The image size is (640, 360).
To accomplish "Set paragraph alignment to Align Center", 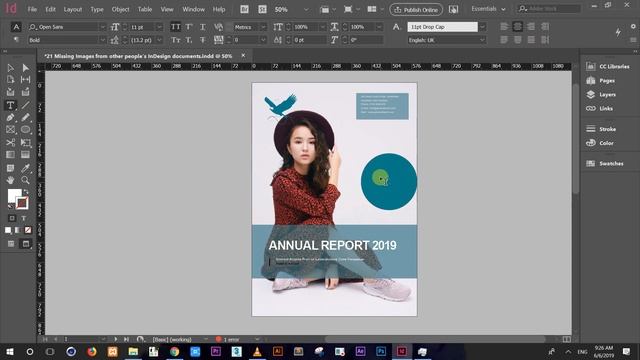I will point(518,27).
